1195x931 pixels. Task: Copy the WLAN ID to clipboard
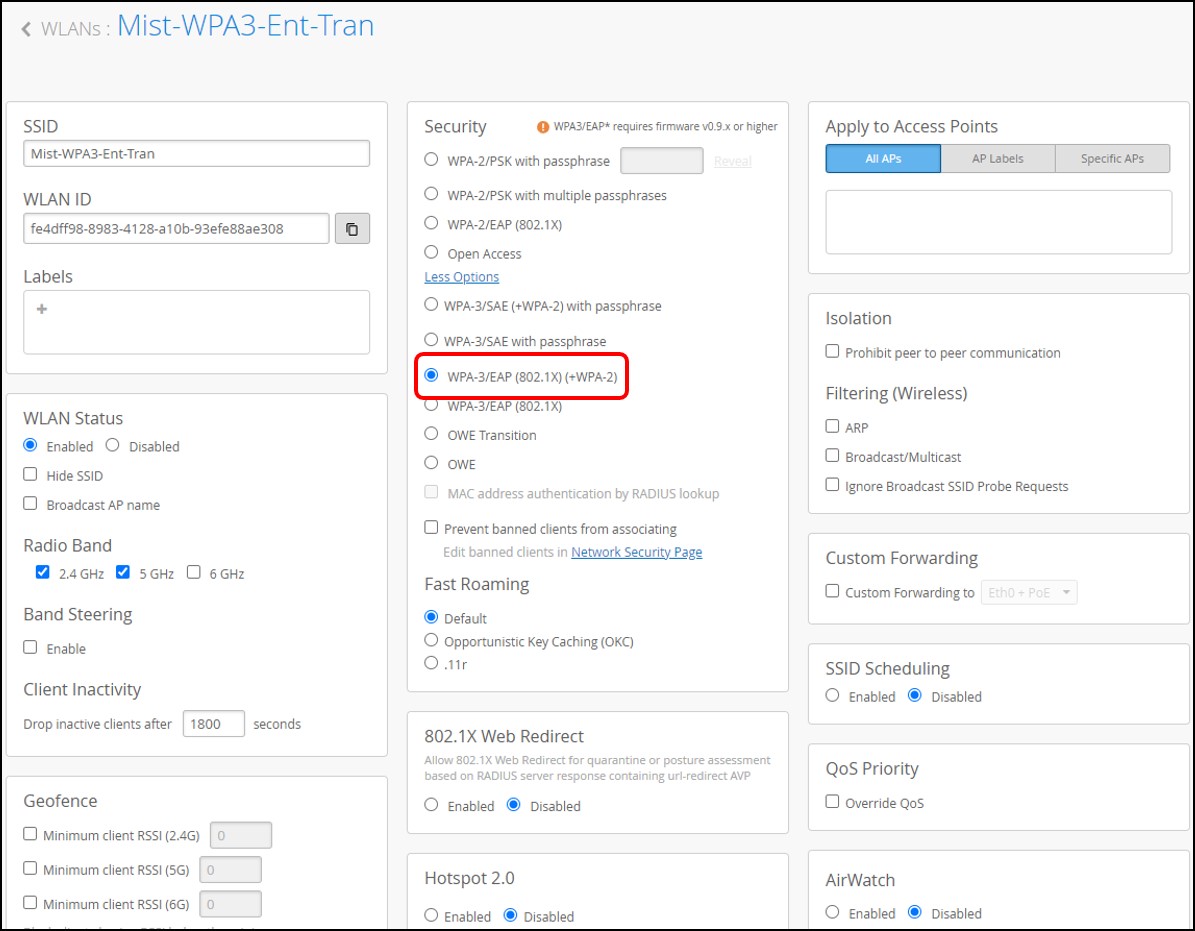pos(352,229)
